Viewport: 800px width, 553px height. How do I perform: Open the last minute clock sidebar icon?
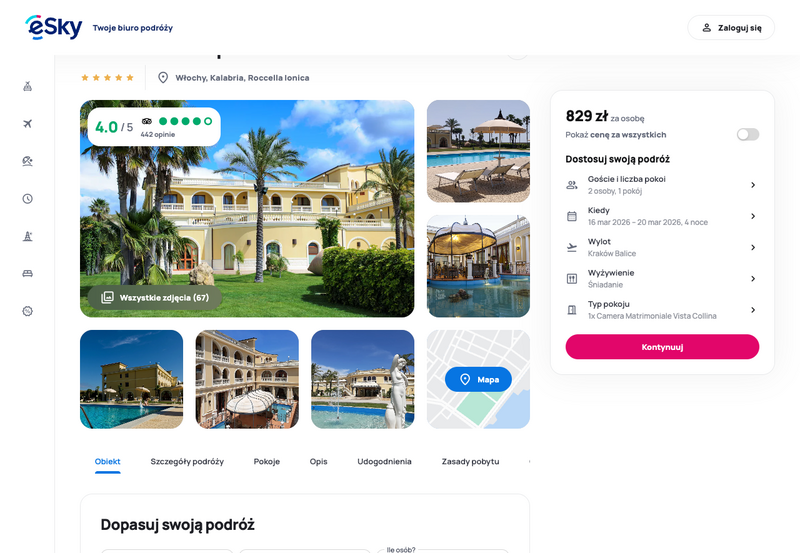click(x=28, y=198)
